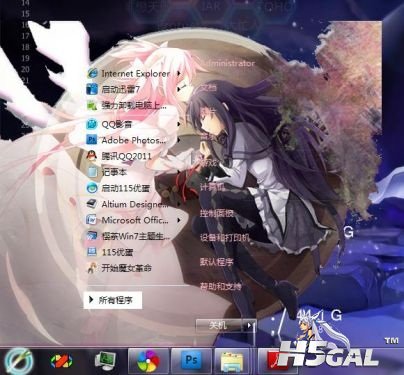The width and height of the screenshot is (404, 375).
Task: Open the shutdown options arrow next to 关机
Action: click(249, 325)
